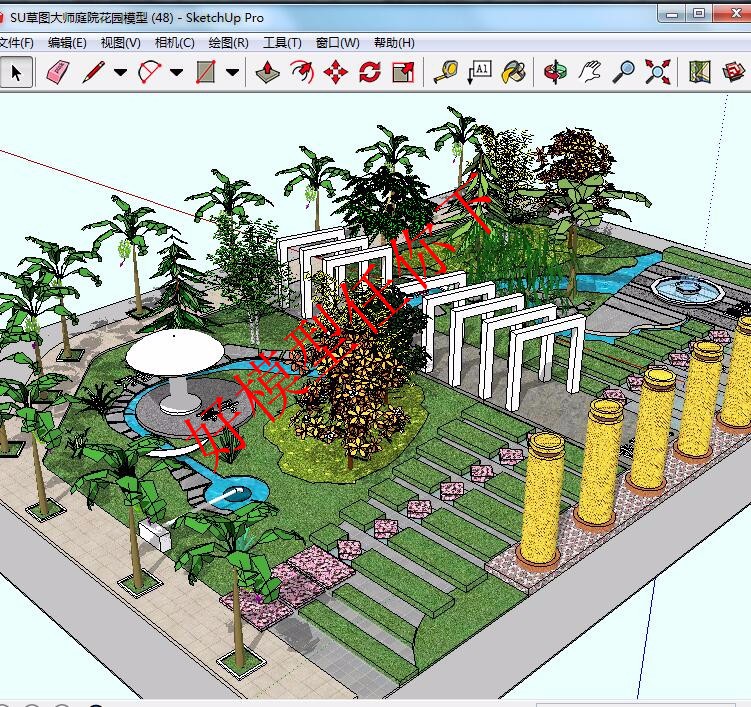Select the Pan hand tool

(590, 72)
